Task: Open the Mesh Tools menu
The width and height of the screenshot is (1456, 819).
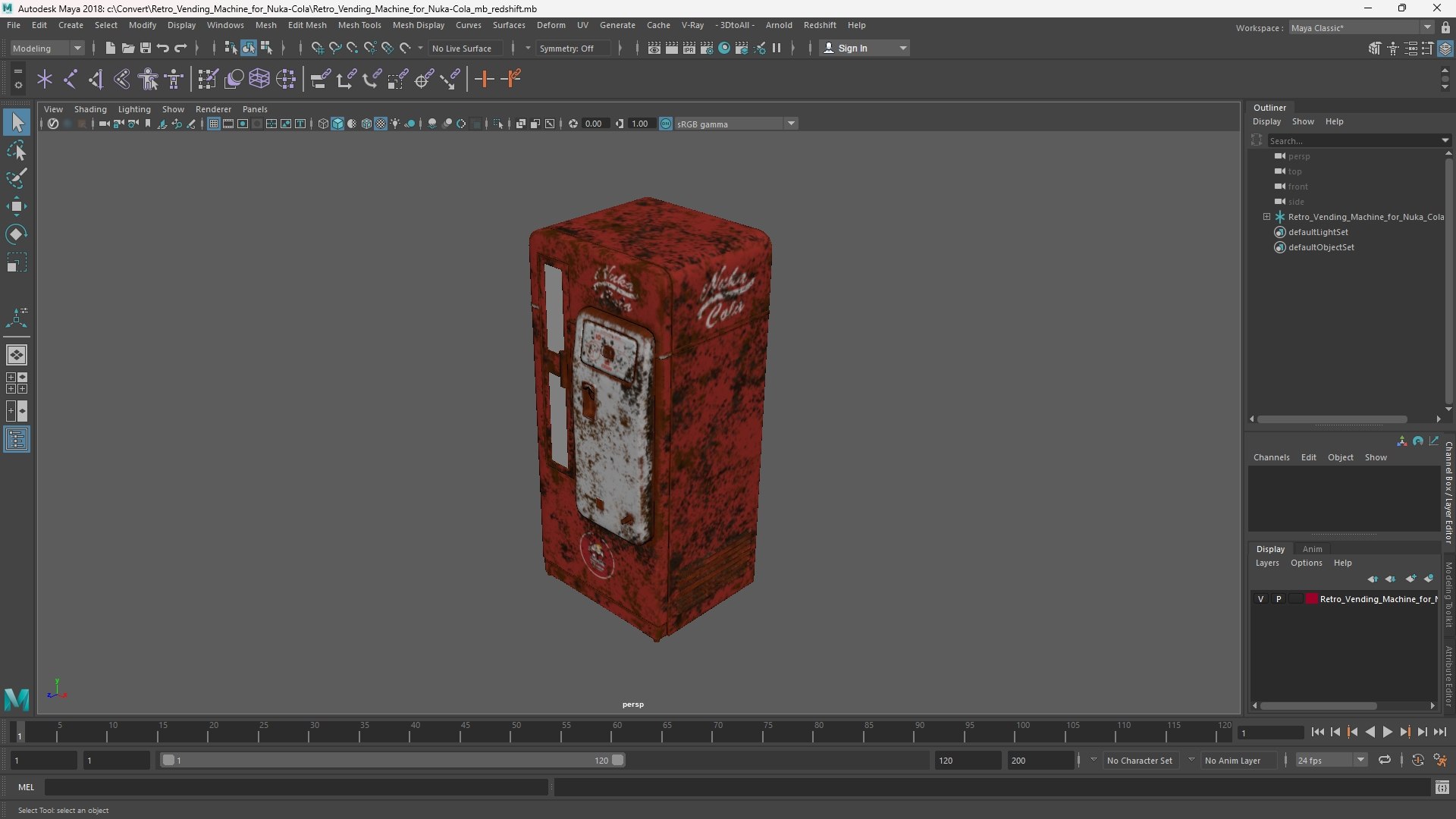Action: pyautogui.click(x=359, y=25)
